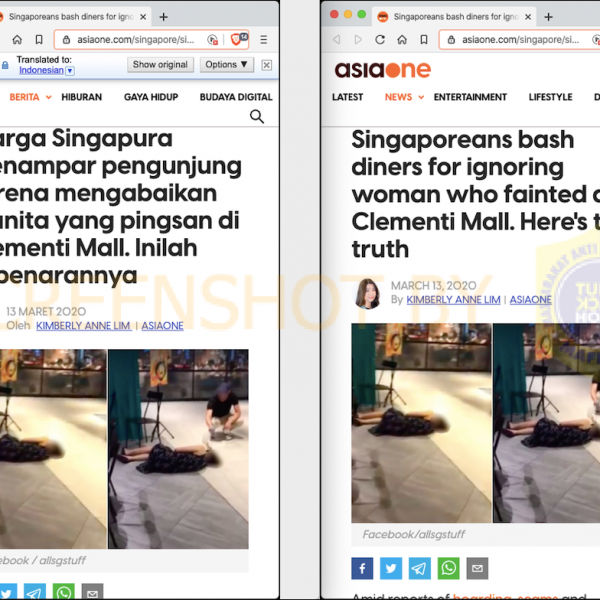This screenshot has width=600, height=600.
Task: Click back arrow in right browser window
Action: (337, 39)
